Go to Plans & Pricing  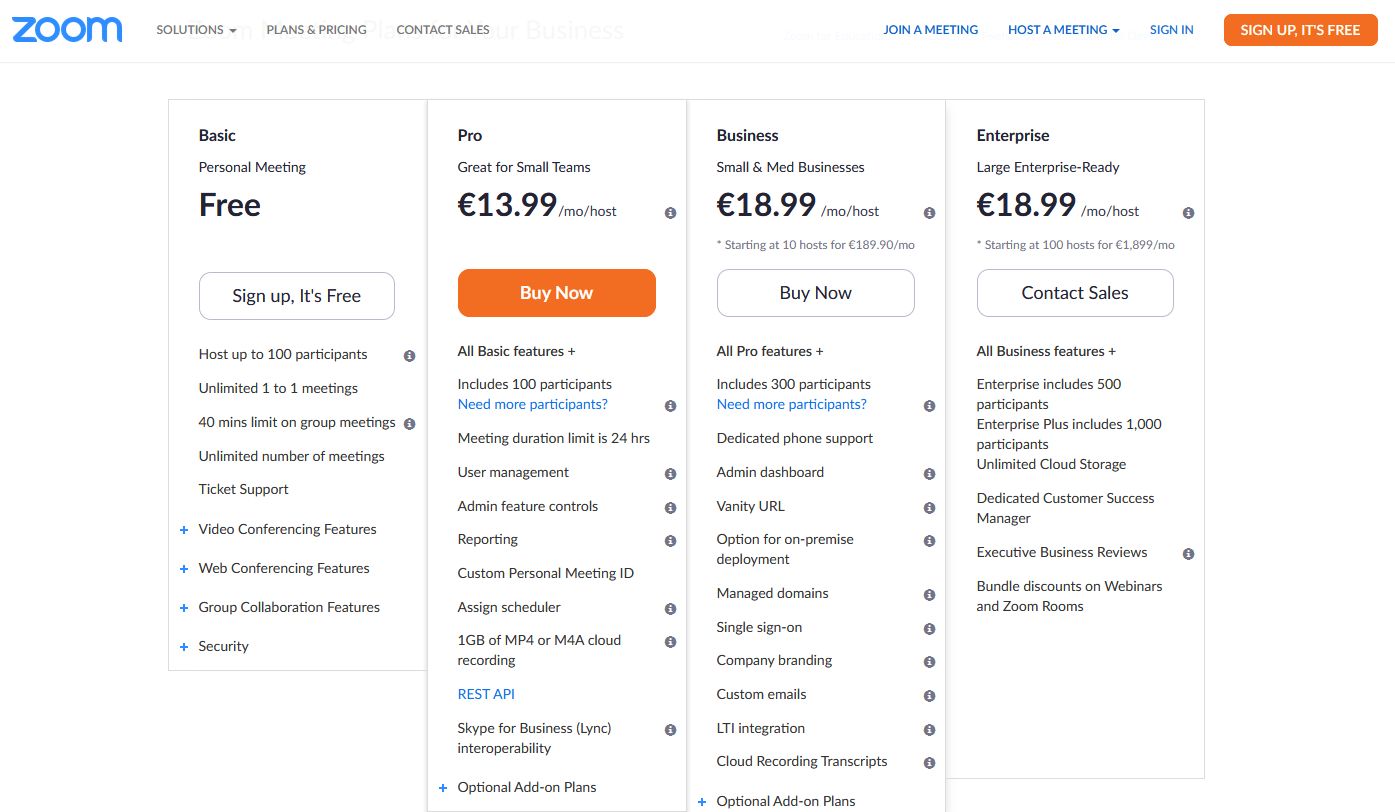tap(316, 30)
